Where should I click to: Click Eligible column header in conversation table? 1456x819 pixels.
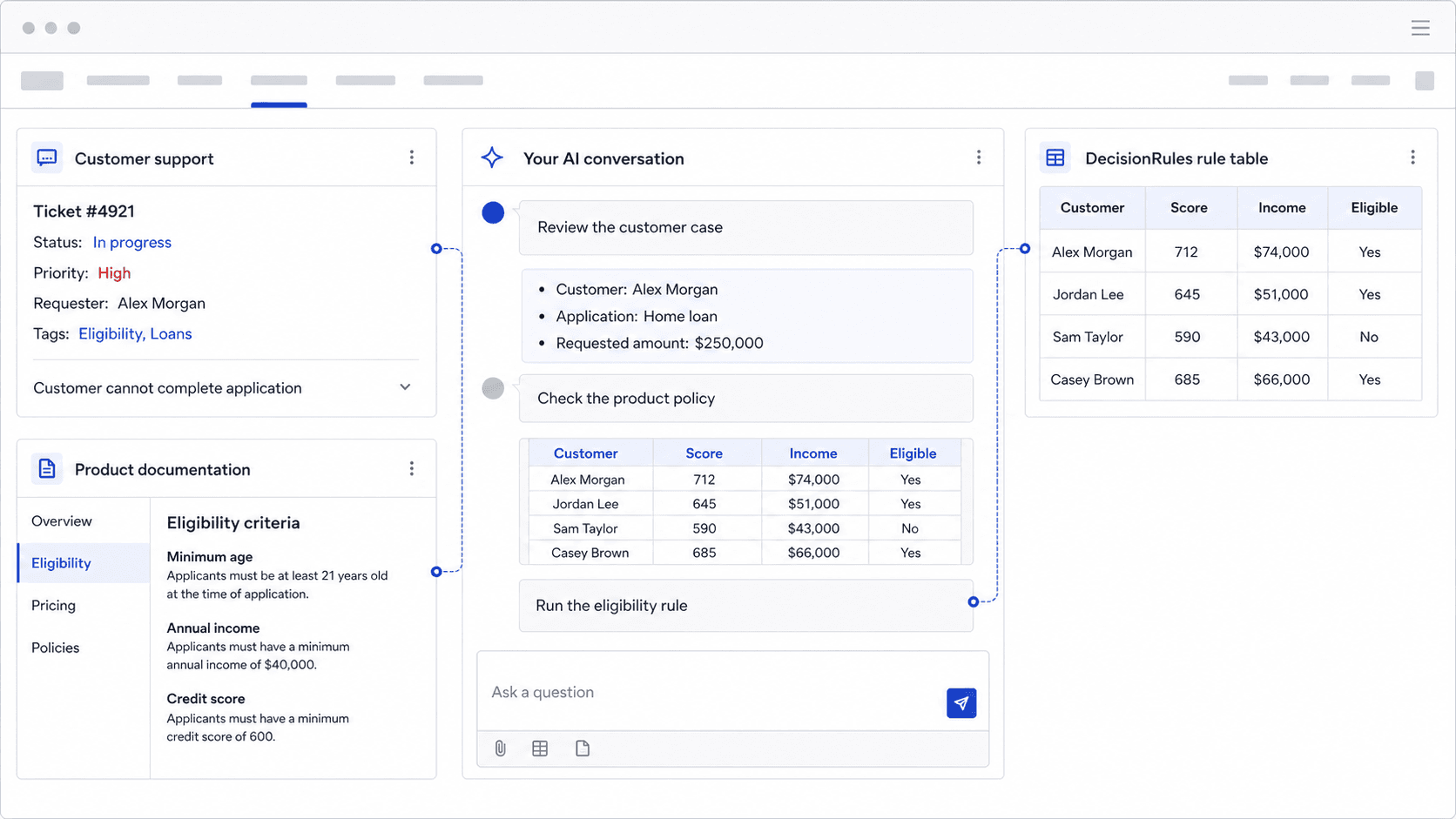pyautogui.click(x=913, y=453)
